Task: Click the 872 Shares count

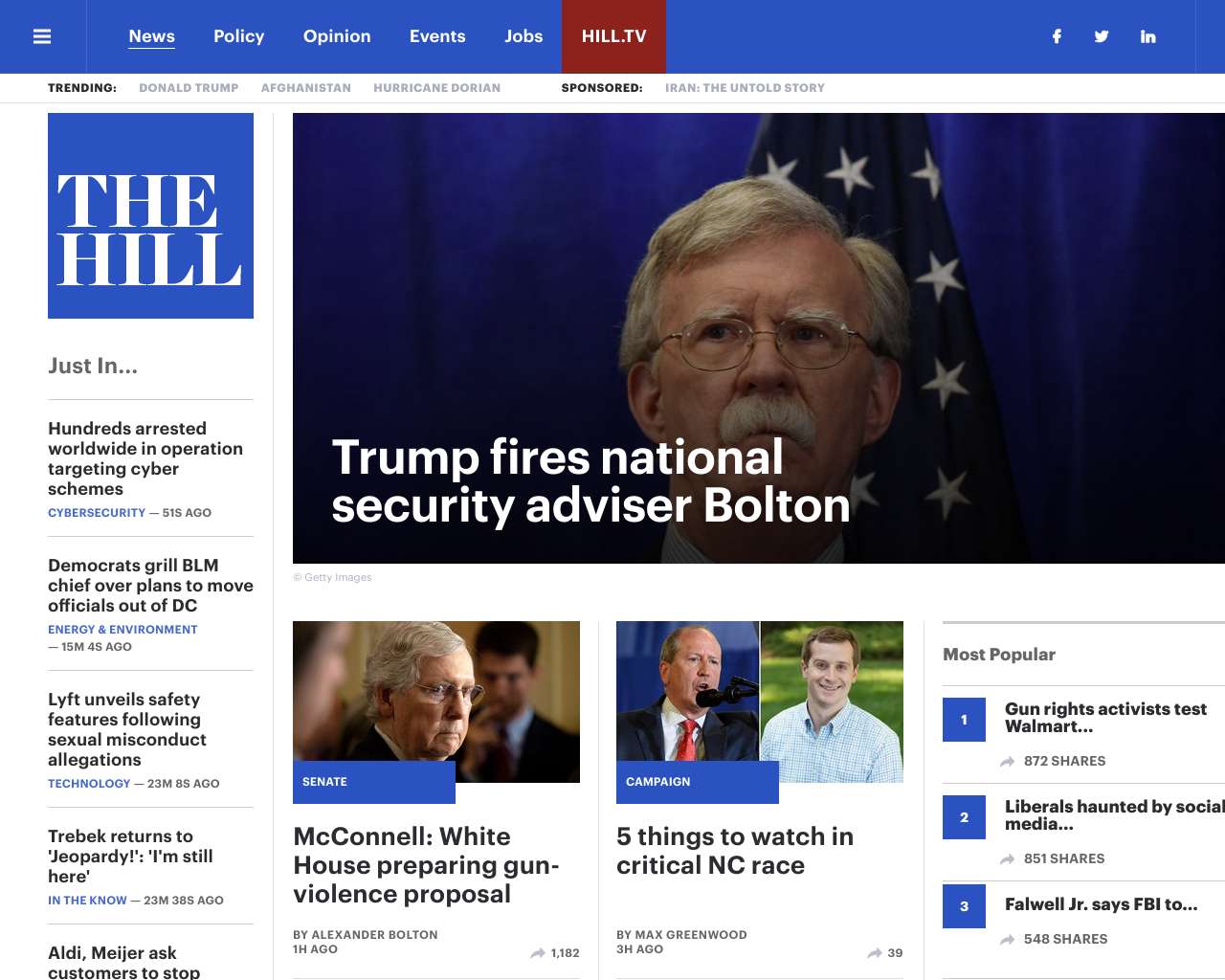Action: point(1064,762)
